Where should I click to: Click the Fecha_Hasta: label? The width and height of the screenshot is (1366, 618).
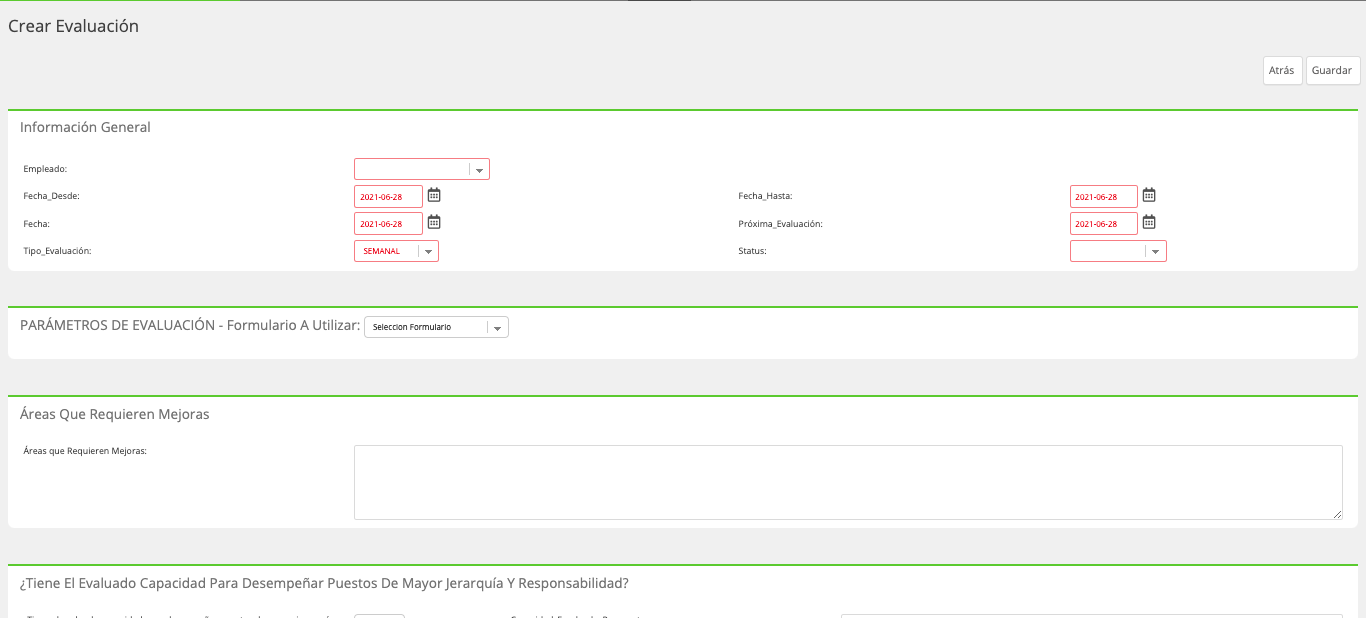click(765, 196)
